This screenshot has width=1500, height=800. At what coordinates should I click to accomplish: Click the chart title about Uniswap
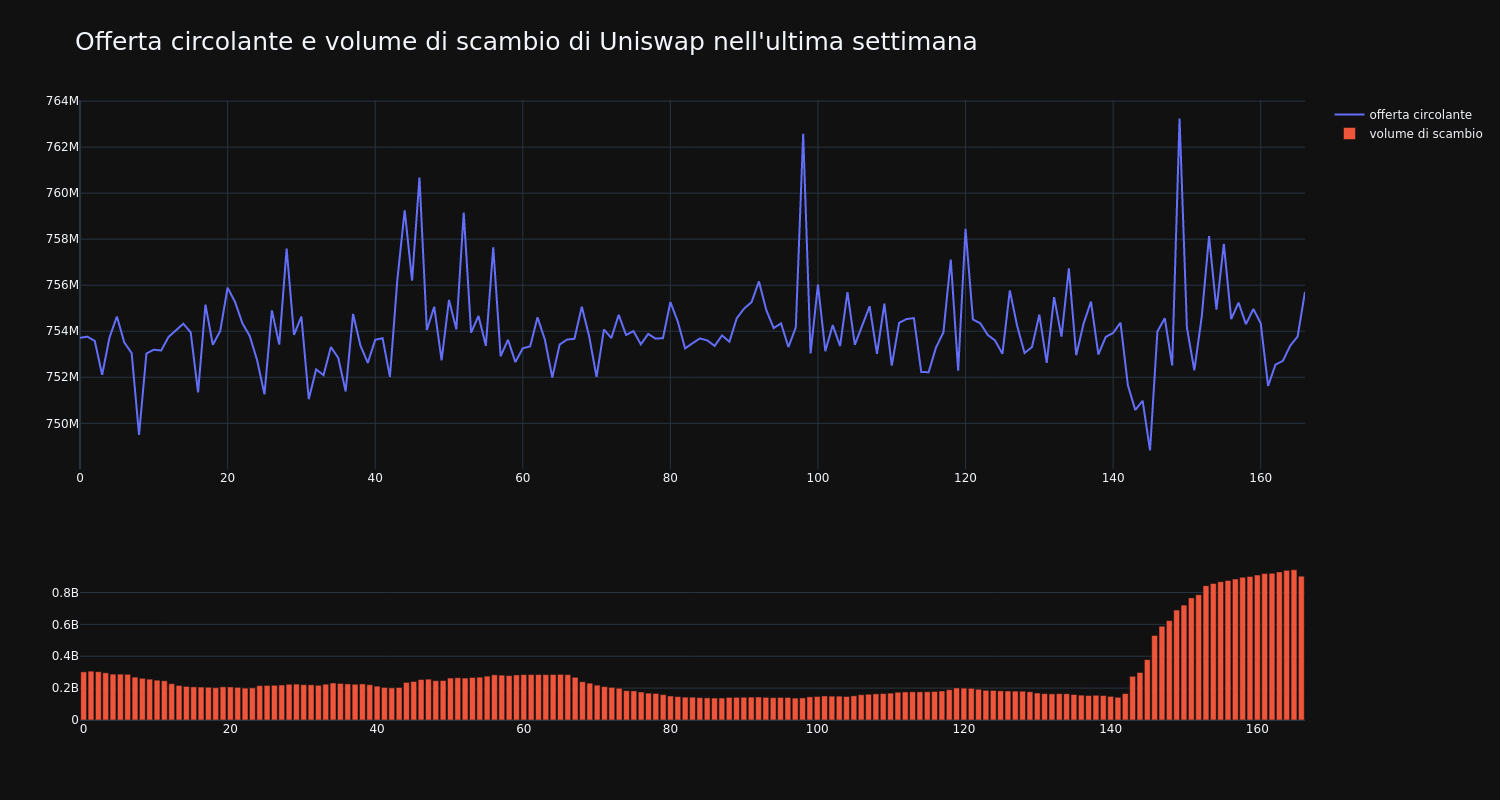click(x=526, y=42)
